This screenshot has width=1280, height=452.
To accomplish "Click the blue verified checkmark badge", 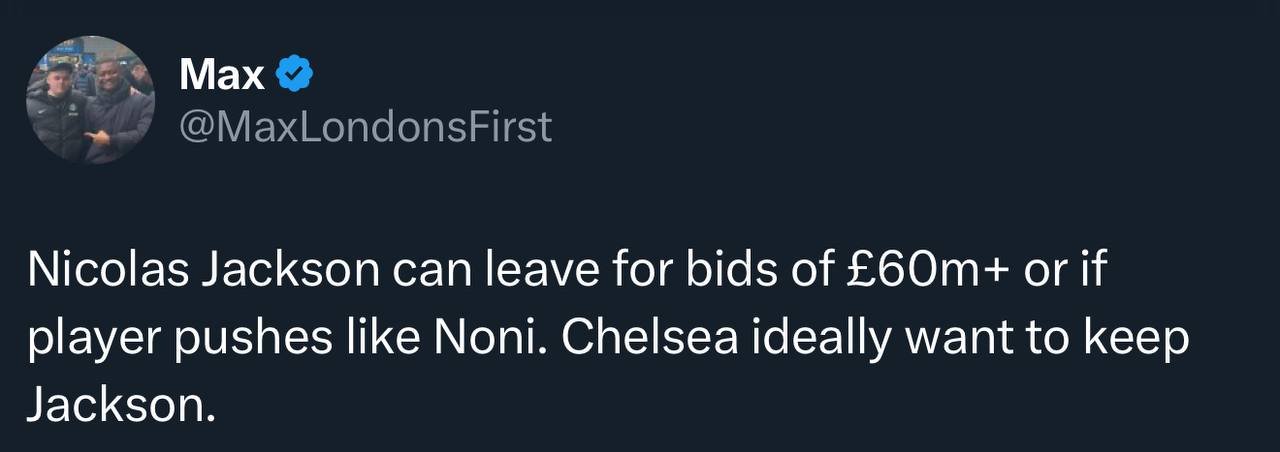I will pos(295,73).
